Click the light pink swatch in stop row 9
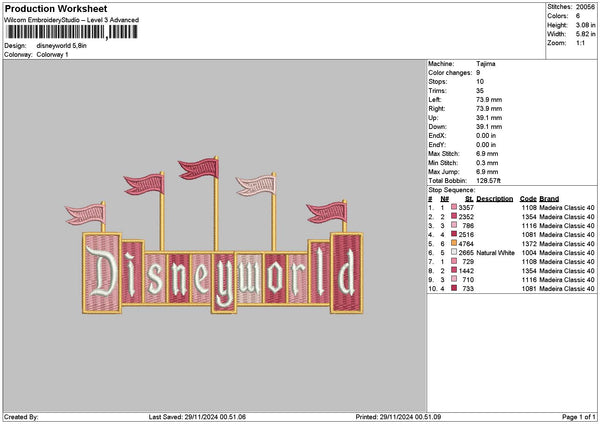This screenshot has width=600, height=424. (x=454, y=279)
